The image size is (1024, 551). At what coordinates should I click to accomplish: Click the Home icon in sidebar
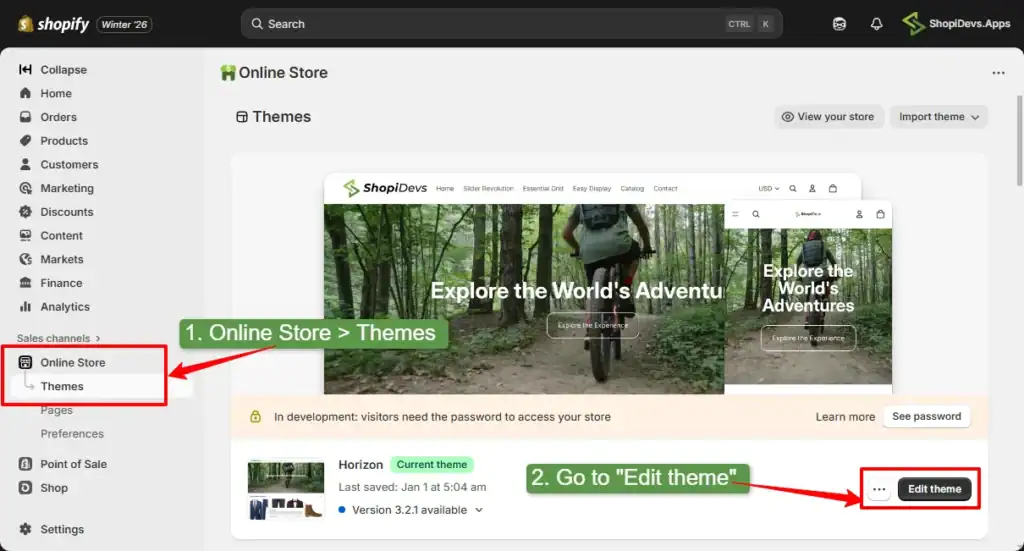(25, 93)
